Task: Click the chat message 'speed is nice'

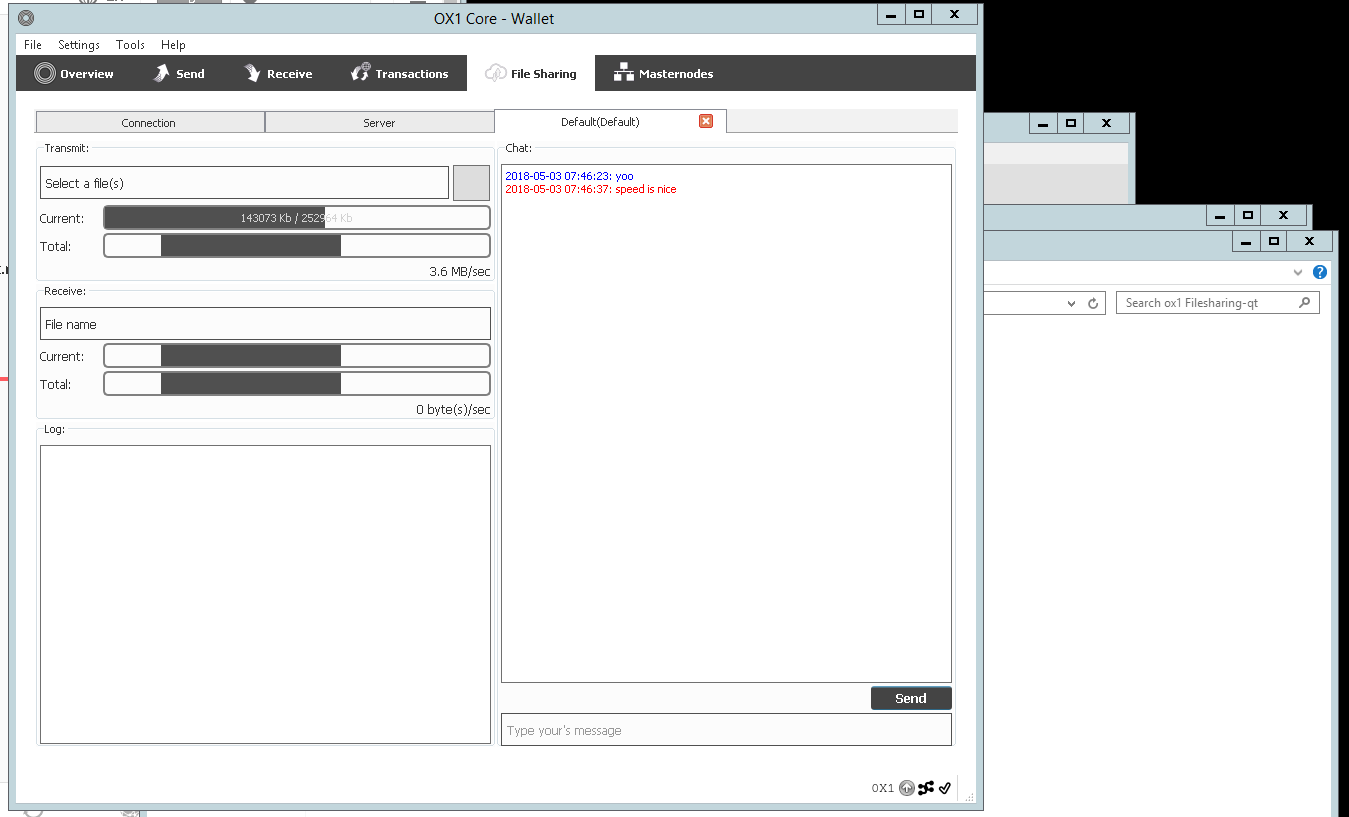Action: [645, 189]
